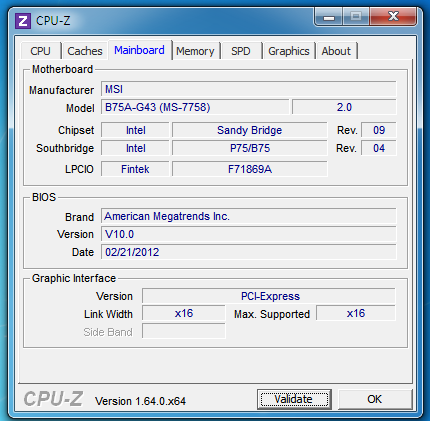Click the Manufacturer field showing MSI

249,89
